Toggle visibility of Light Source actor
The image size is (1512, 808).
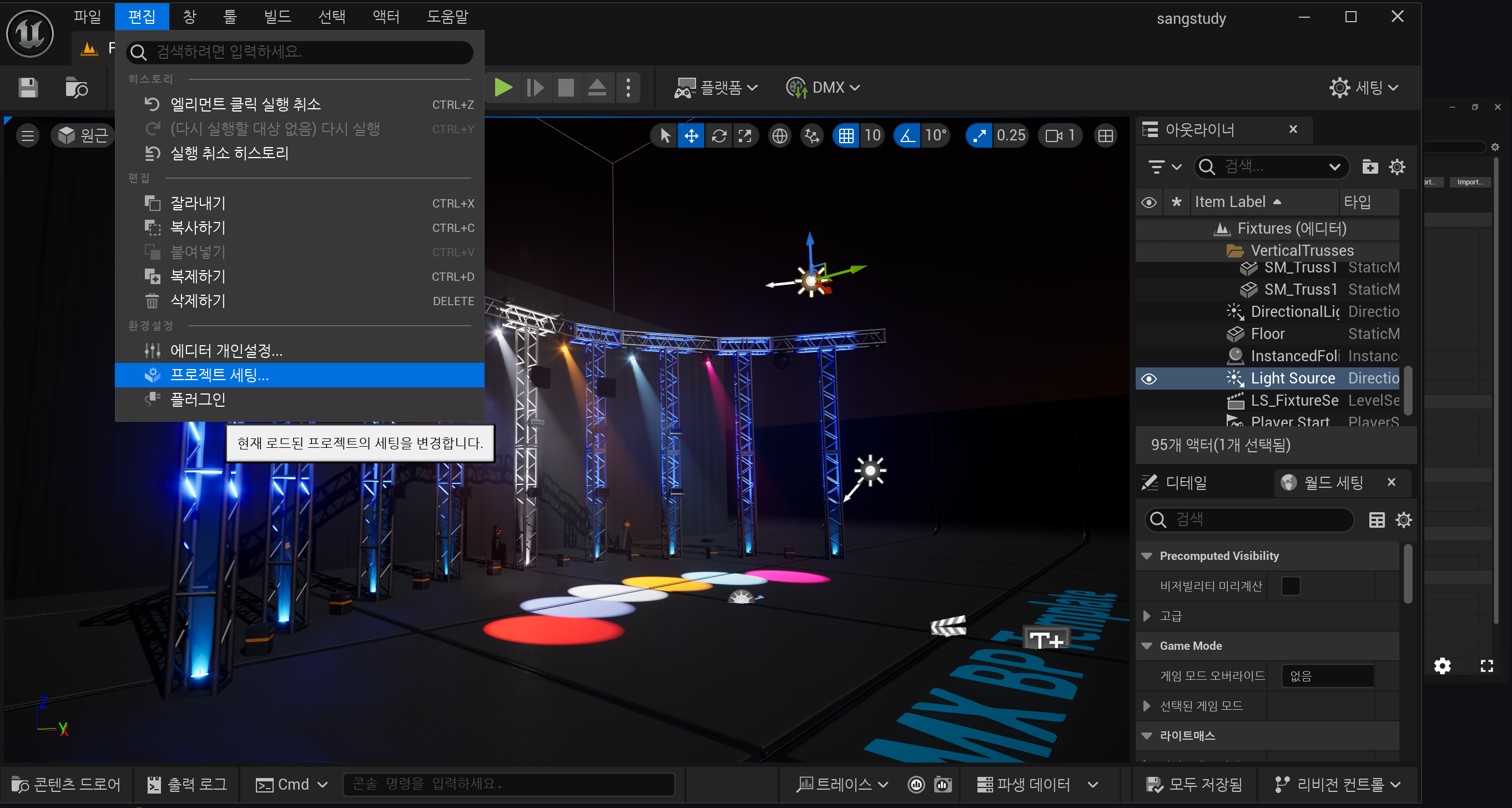1148,379
